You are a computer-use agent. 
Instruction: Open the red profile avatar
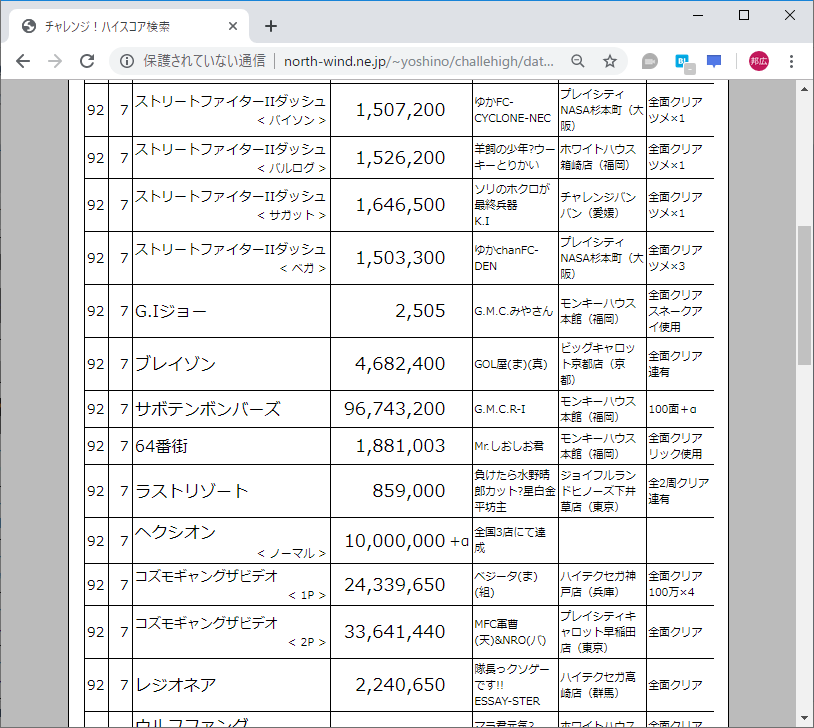pos(758,61)
